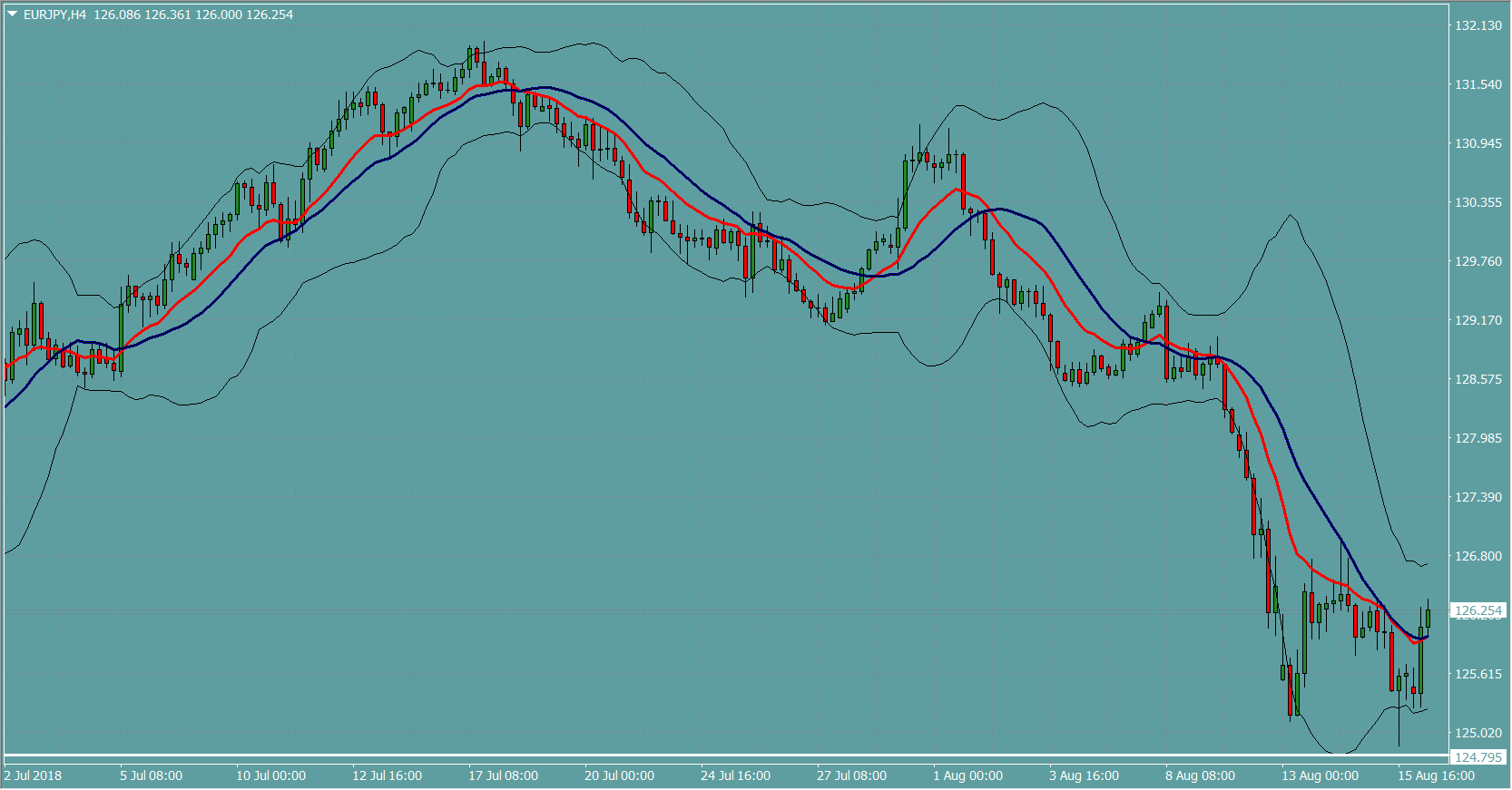Click the 127.390 price scale label
Screen dimensions: 1512x790
point(1478,497)
